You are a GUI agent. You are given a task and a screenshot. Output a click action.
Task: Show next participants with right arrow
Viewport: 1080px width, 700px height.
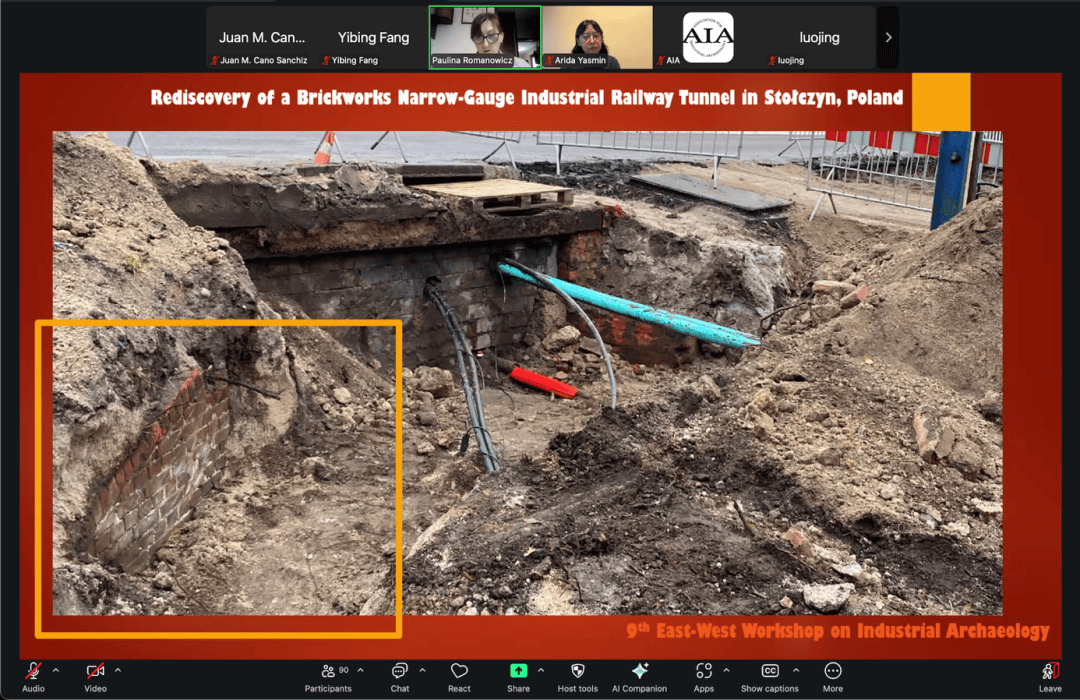[x=888, y=38]
